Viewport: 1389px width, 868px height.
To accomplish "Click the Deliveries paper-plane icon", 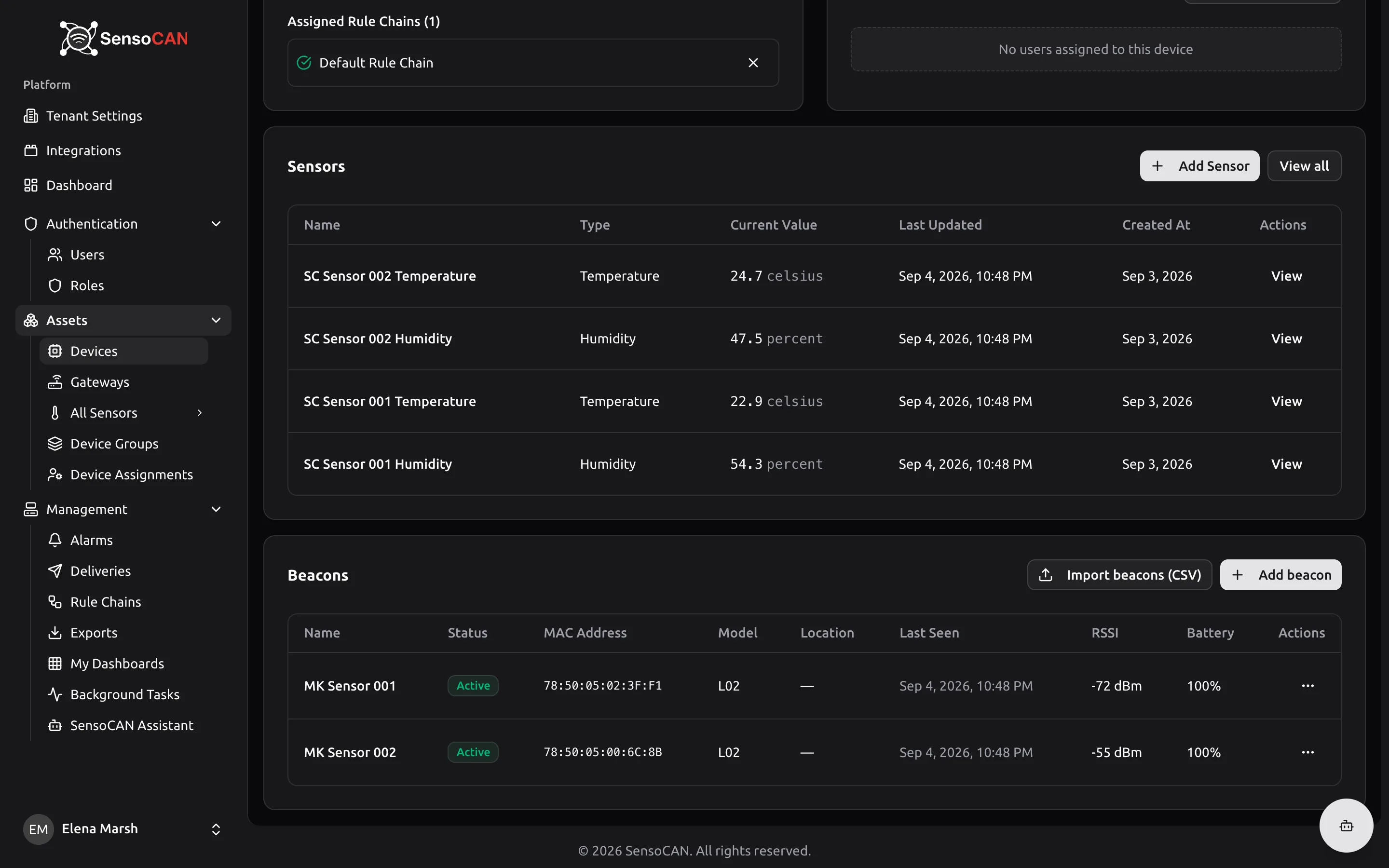I will click(x=54, y=570).
